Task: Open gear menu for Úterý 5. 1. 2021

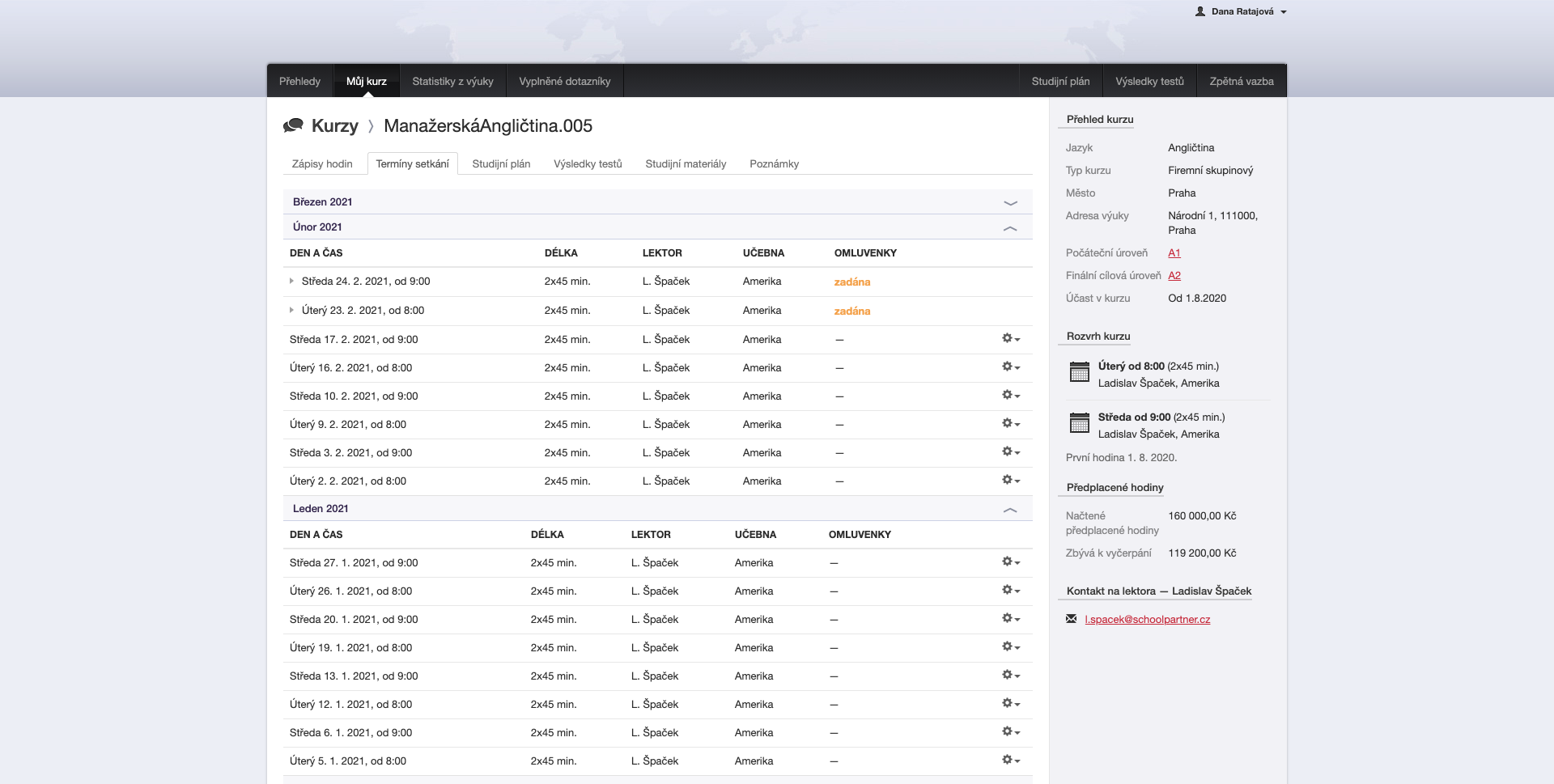Action: point(1011,761)
